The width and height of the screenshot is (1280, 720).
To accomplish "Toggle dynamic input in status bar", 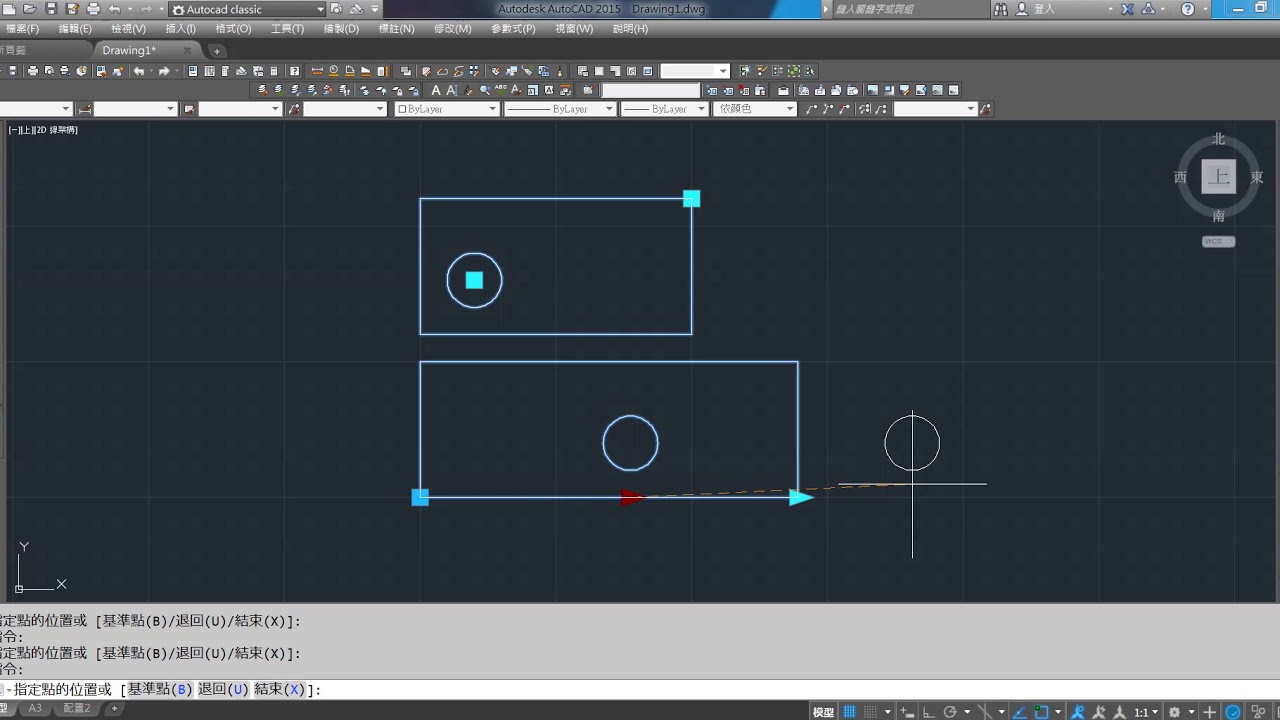I will tap(906, 712).
